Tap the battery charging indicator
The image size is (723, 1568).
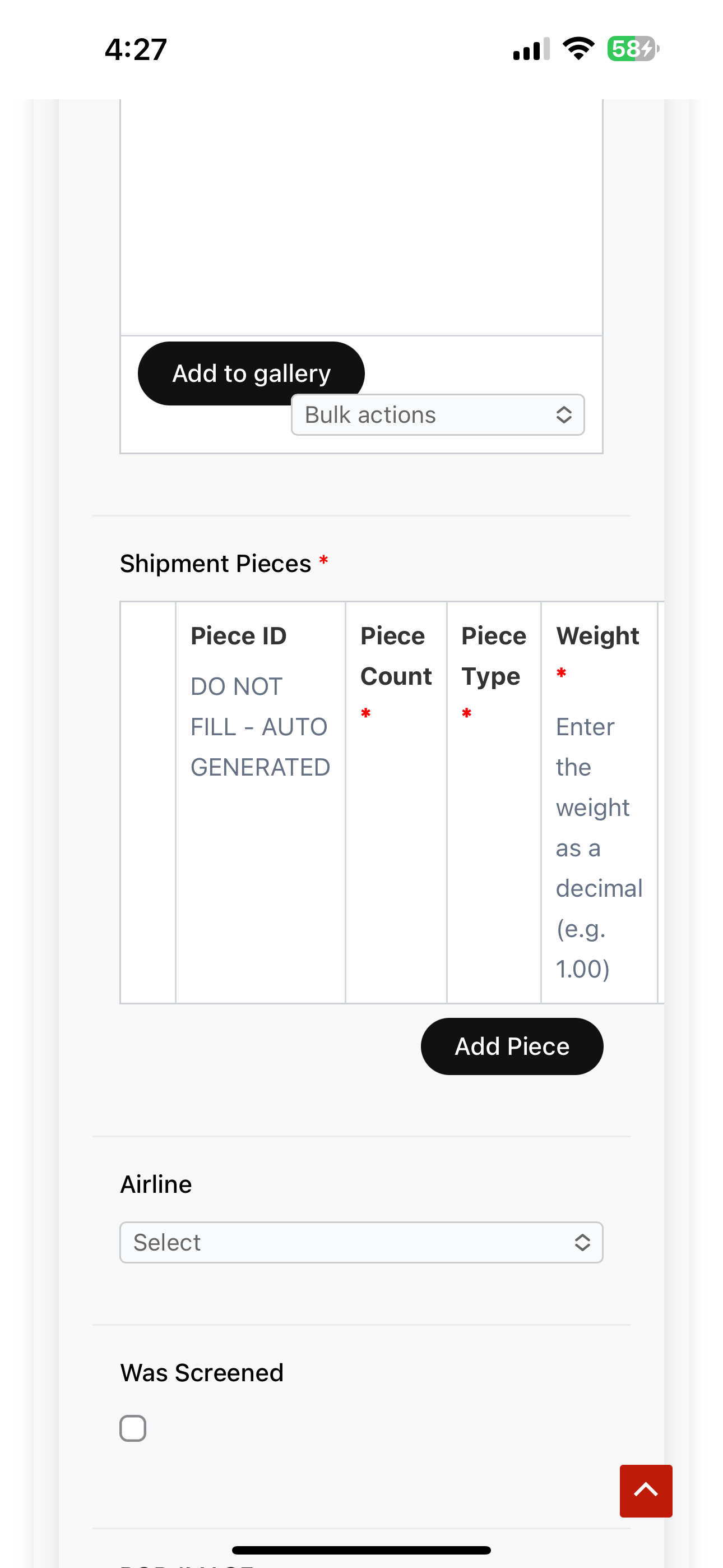[633, 49]
